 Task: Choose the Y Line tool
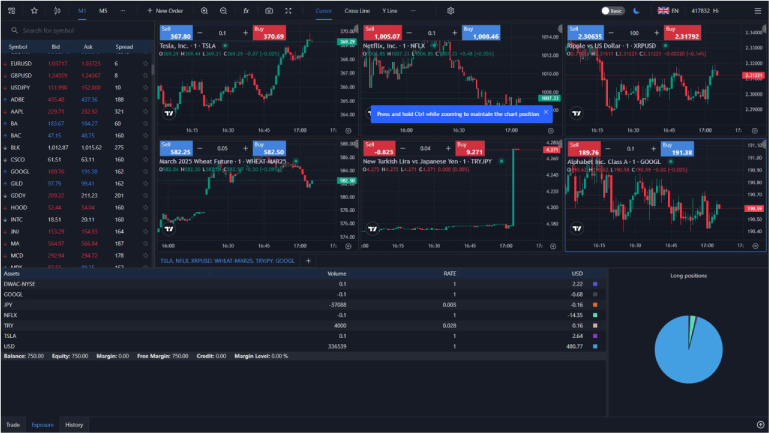pos(390,11)
